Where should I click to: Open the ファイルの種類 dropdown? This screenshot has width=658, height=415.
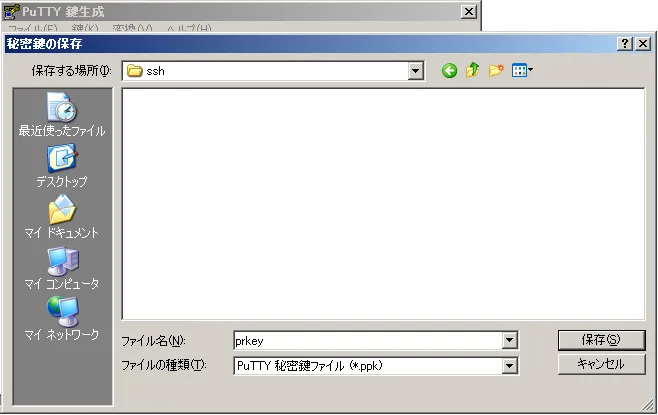(x=510, y=366)
